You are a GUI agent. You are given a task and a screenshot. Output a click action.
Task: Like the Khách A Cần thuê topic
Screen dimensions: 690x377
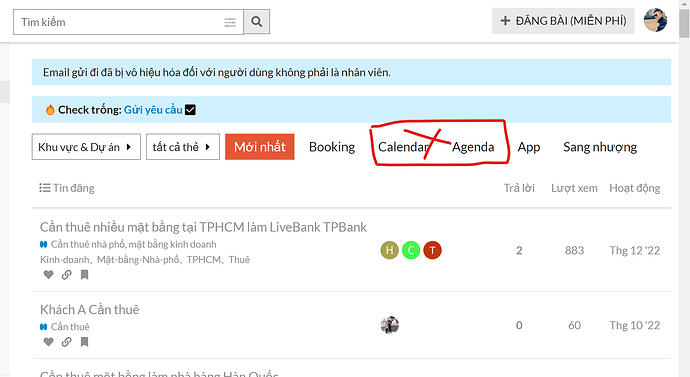tap(48, 342)
